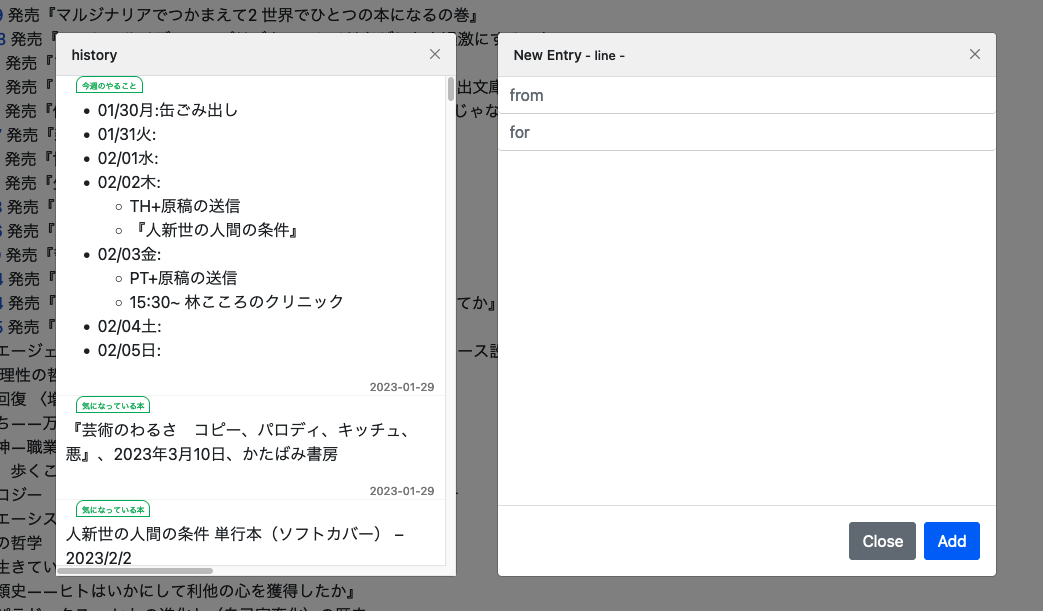Screen dimensions: 1043x611
Task: Click the sub-item 『人新世の人間の条件』
Action: 214,230
